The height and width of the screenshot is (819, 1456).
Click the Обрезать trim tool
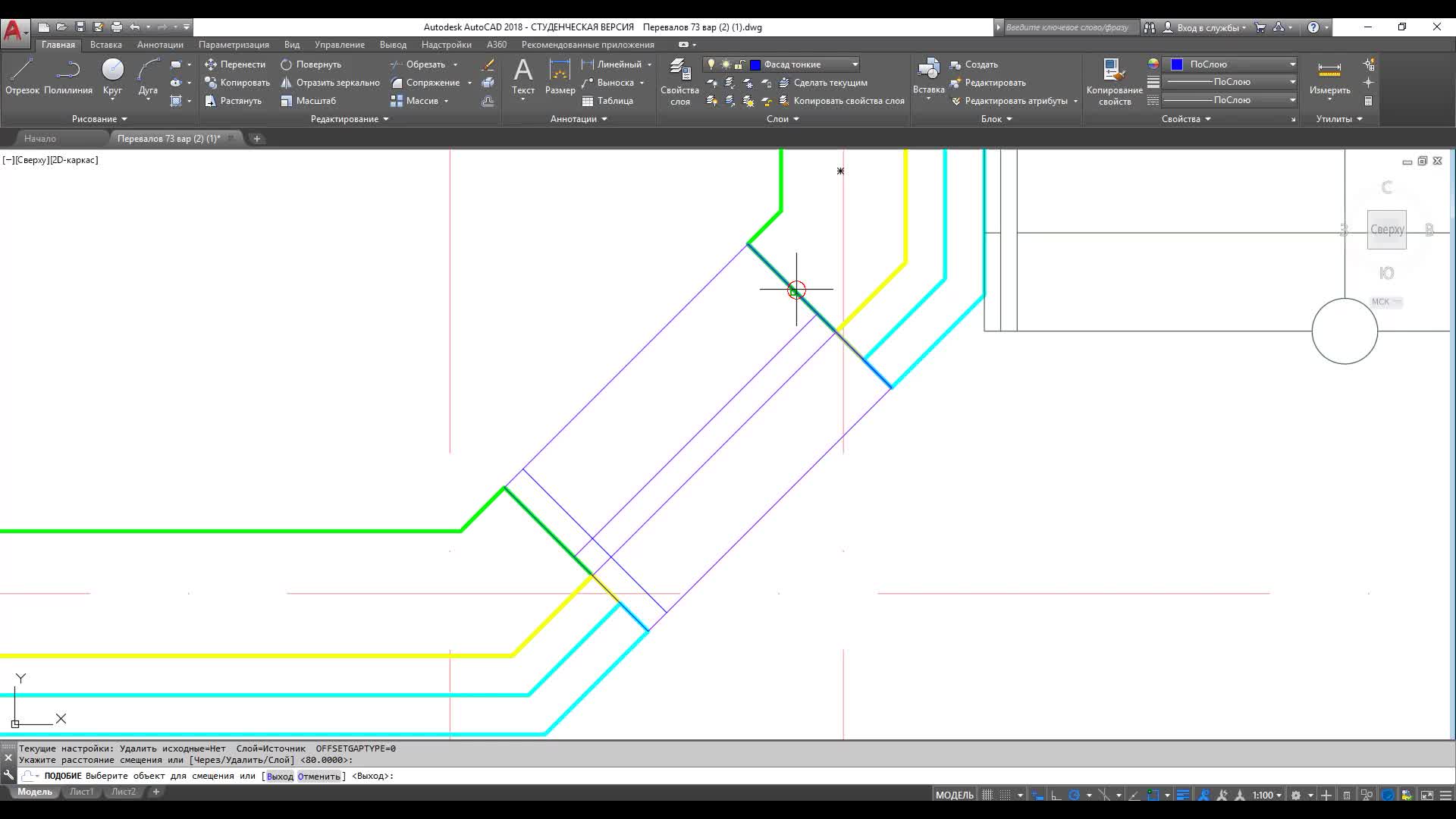click(417, 64)
